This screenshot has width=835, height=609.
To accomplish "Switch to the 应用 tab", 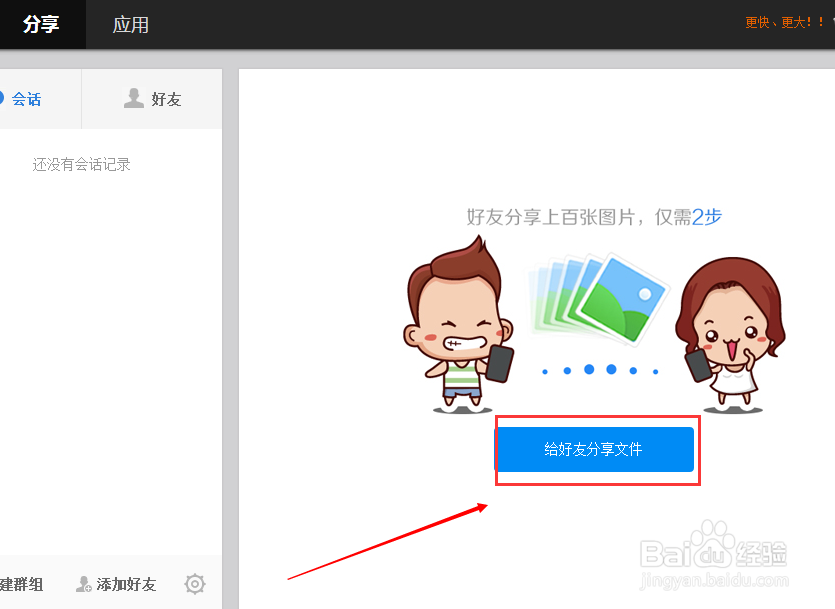I will click(x=130, y=25).
